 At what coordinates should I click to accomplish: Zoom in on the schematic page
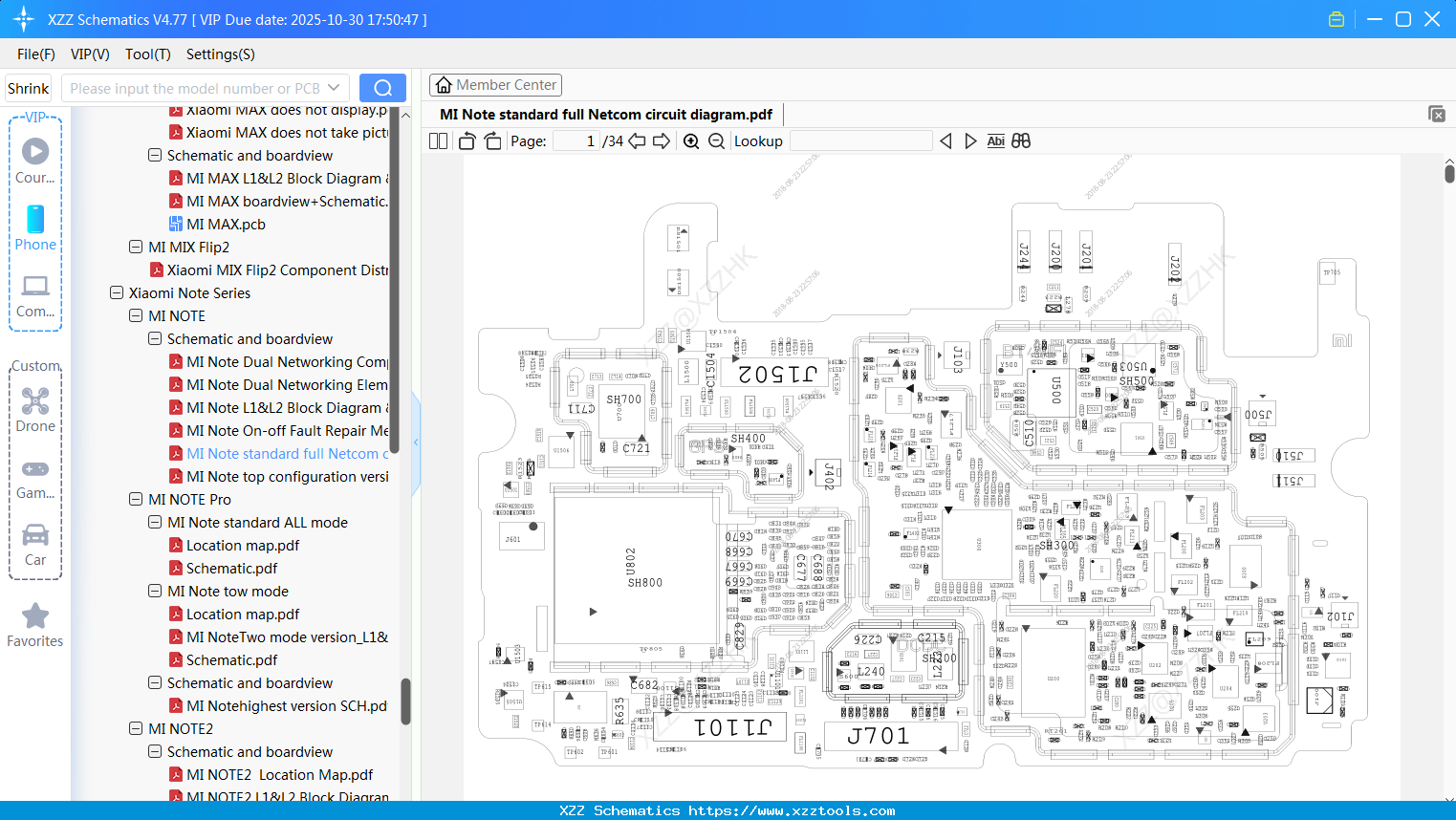690,140
